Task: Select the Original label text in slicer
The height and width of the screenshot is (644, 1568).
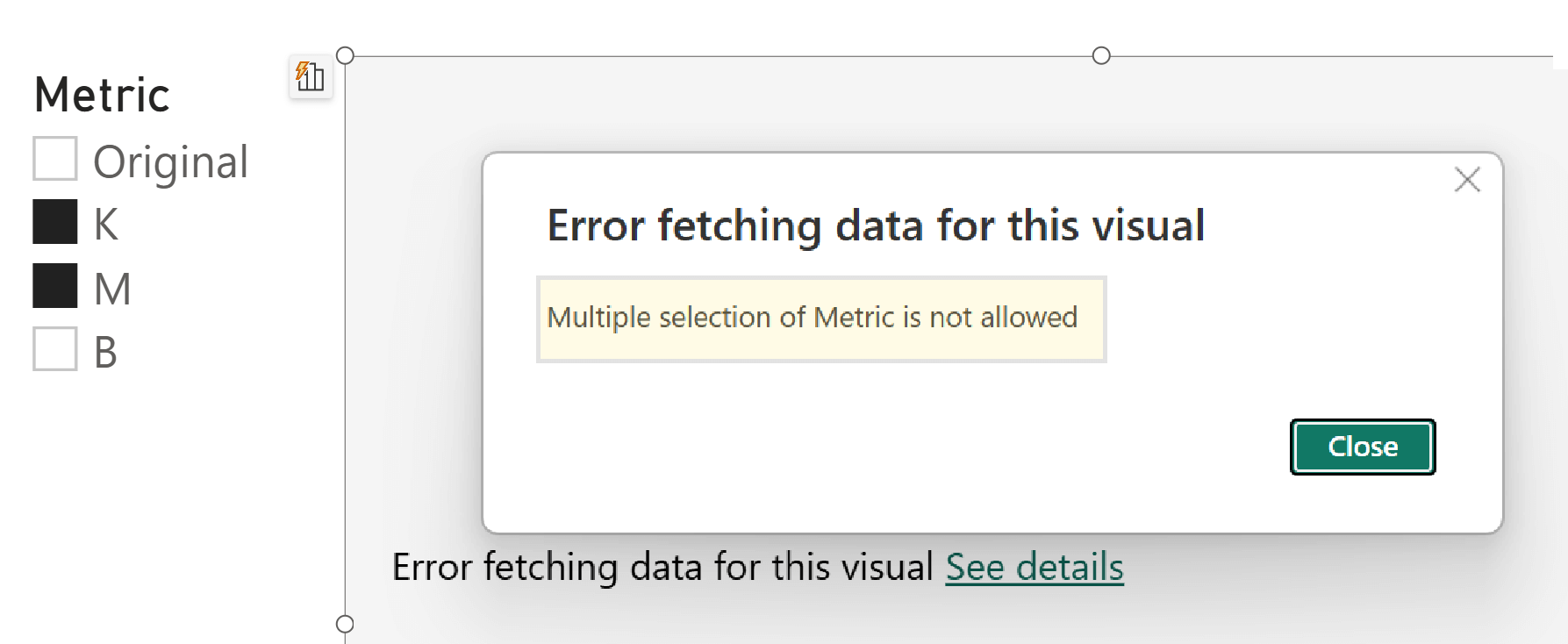Action: coord(171,162)
